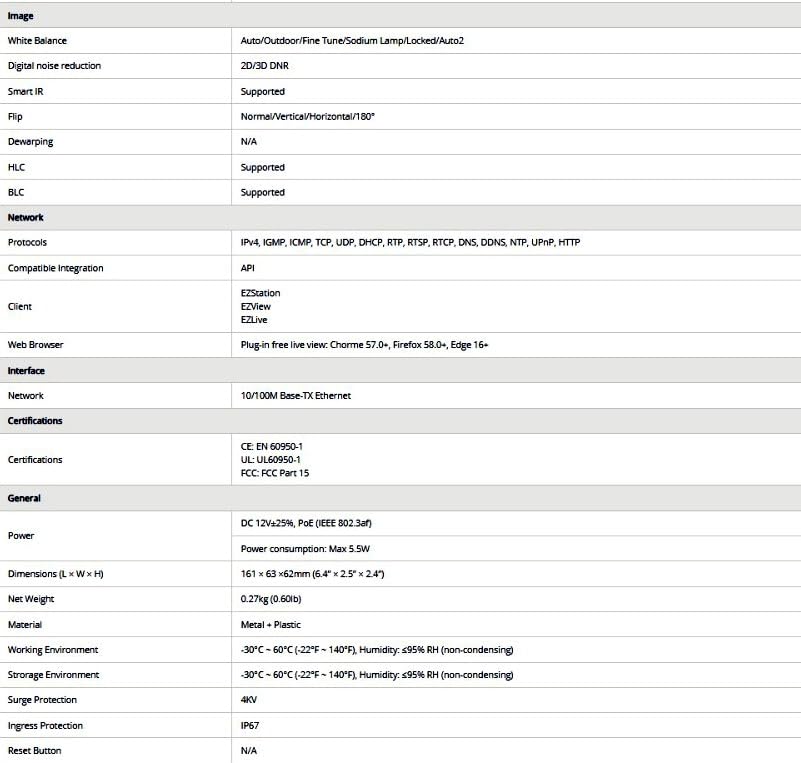Click the Interface section header
Viewport: 801px width, 763px height.
point(26,370)
